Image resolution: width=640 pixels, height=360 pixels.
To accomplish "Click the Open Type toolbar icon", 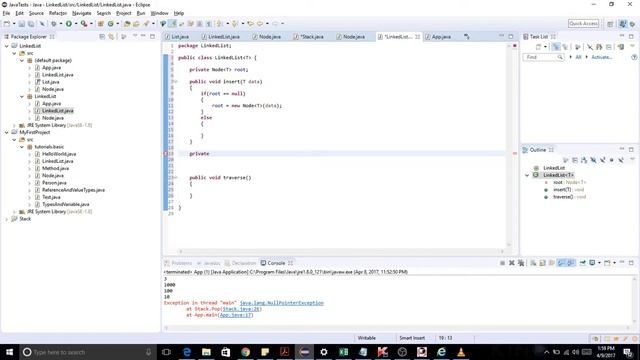I will coord(127,24).
